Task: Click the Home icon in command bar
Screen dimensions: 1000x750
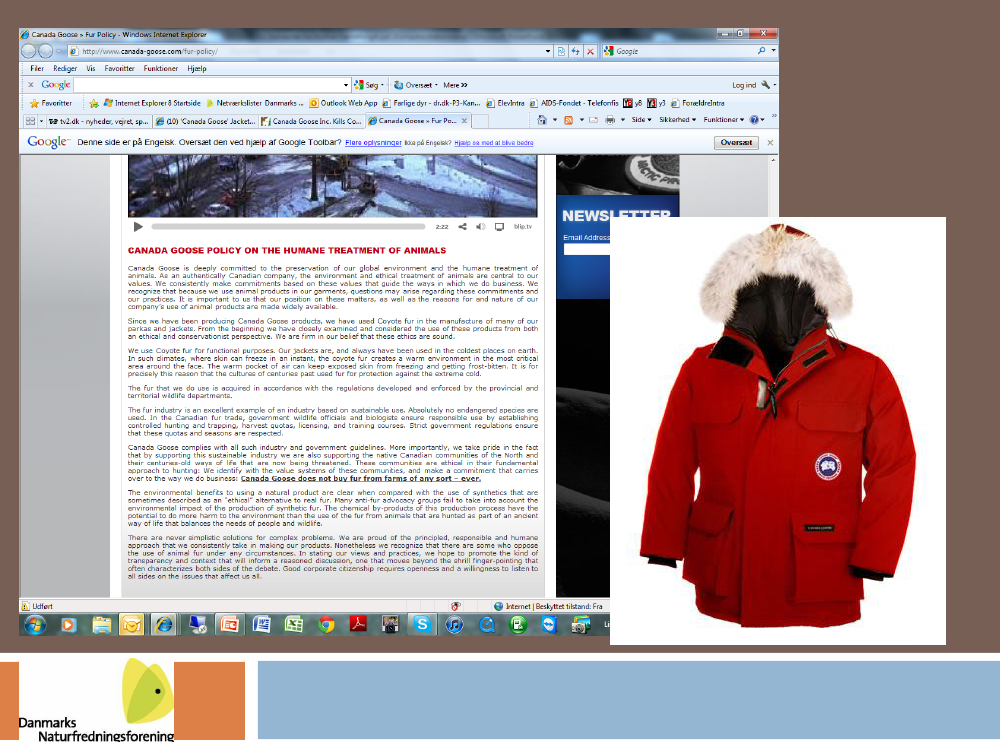Action: [541, 120]
